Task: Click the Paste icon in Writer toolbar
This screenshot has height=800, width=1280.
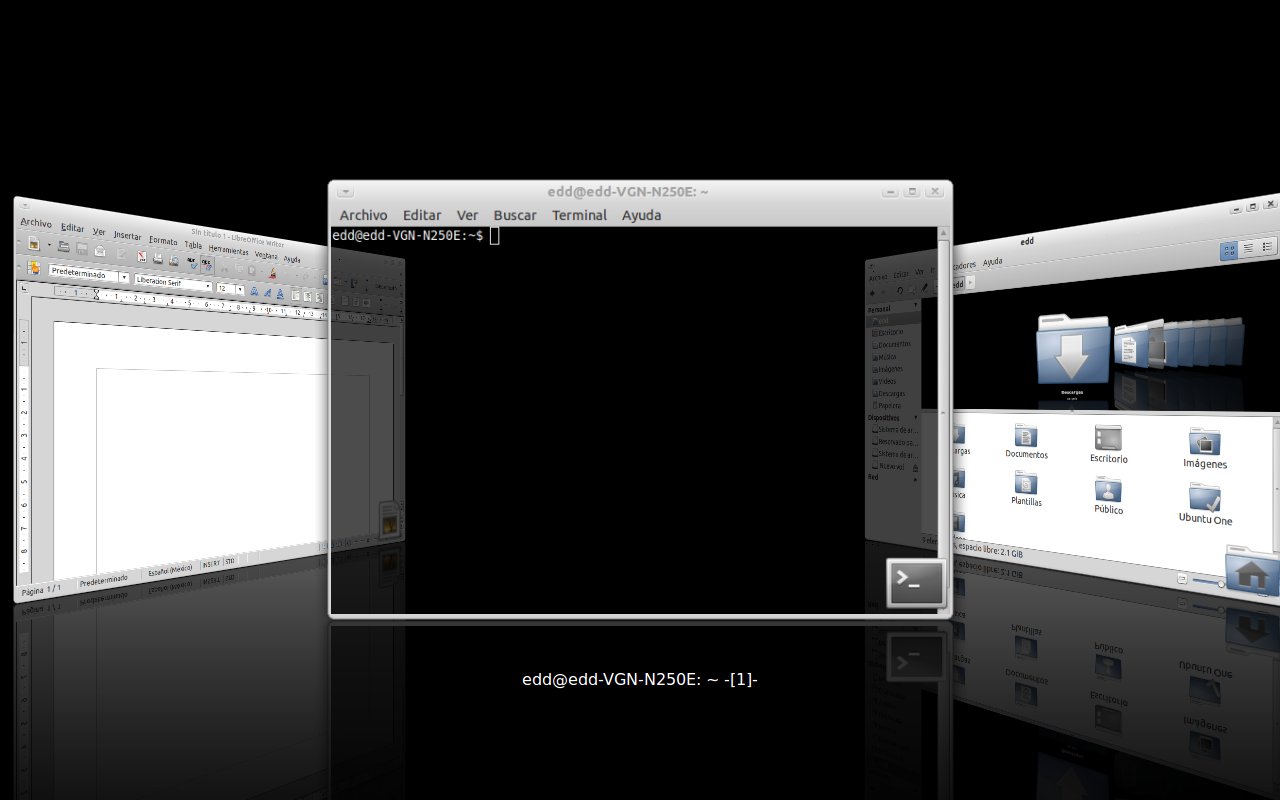Action: 251,270
